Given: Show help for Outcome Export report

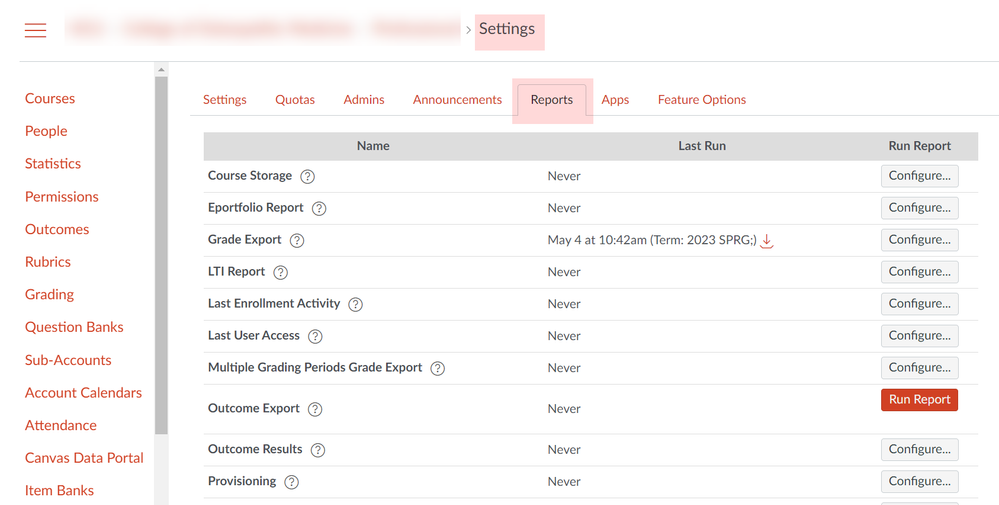Looking at the screenshot, I should (x=315, y=409).
